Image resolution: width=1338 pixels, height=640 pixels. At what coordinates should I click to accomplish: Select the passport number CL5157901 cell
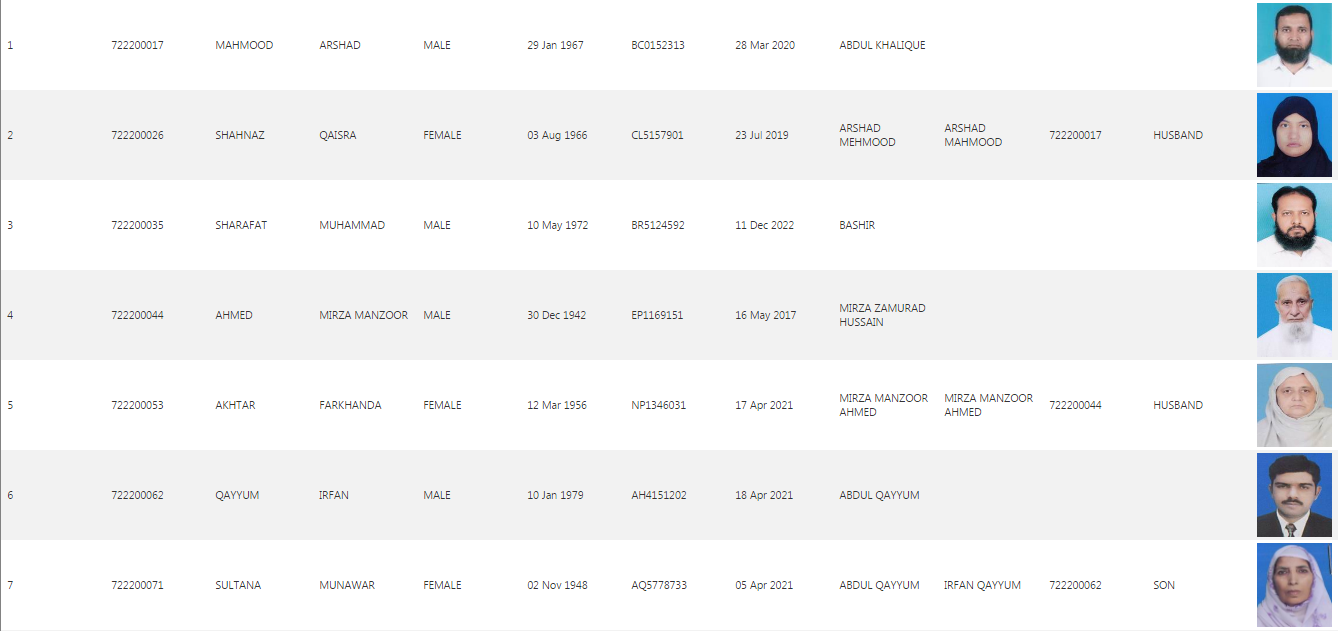657,135
